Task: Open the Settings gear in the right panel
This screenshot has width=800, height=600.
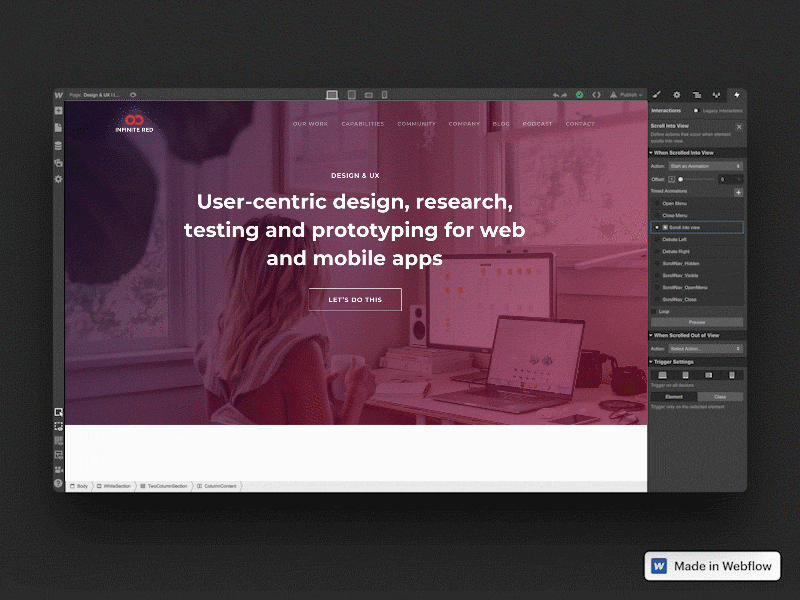Action: pos(676,95)
